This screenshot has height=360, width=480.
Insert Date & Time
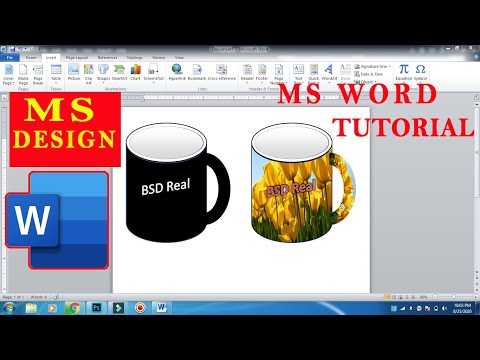click(x=369, y=74)
